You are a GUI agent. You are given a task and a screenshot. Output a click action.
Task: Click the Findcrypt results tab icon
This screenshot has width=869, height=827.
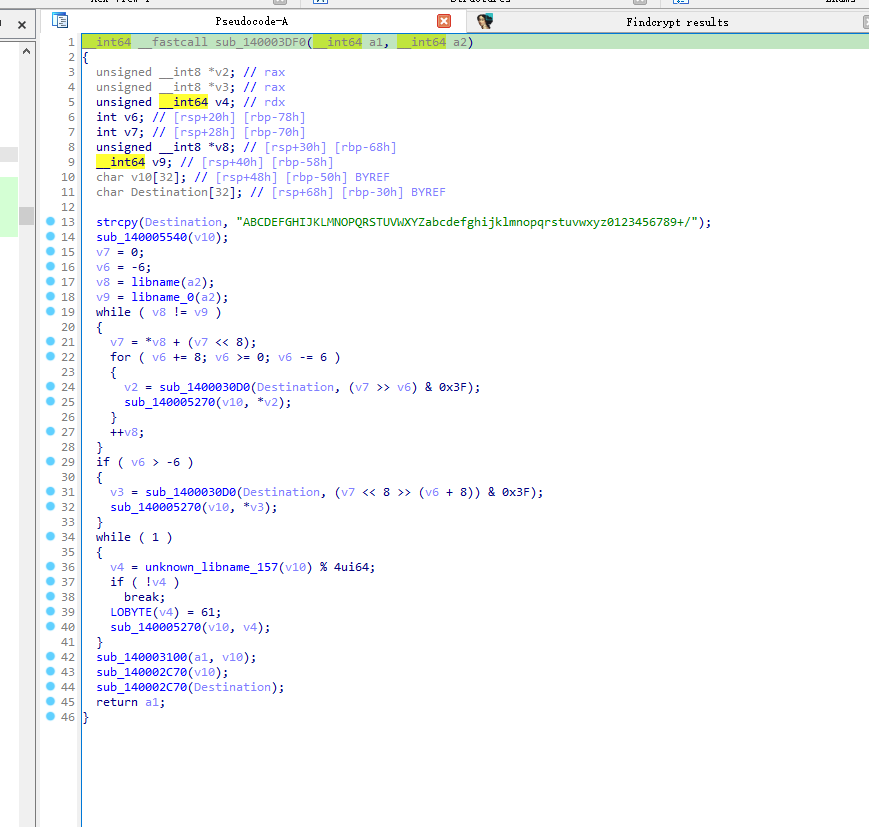pyautogui.click(x=485, y=21)
